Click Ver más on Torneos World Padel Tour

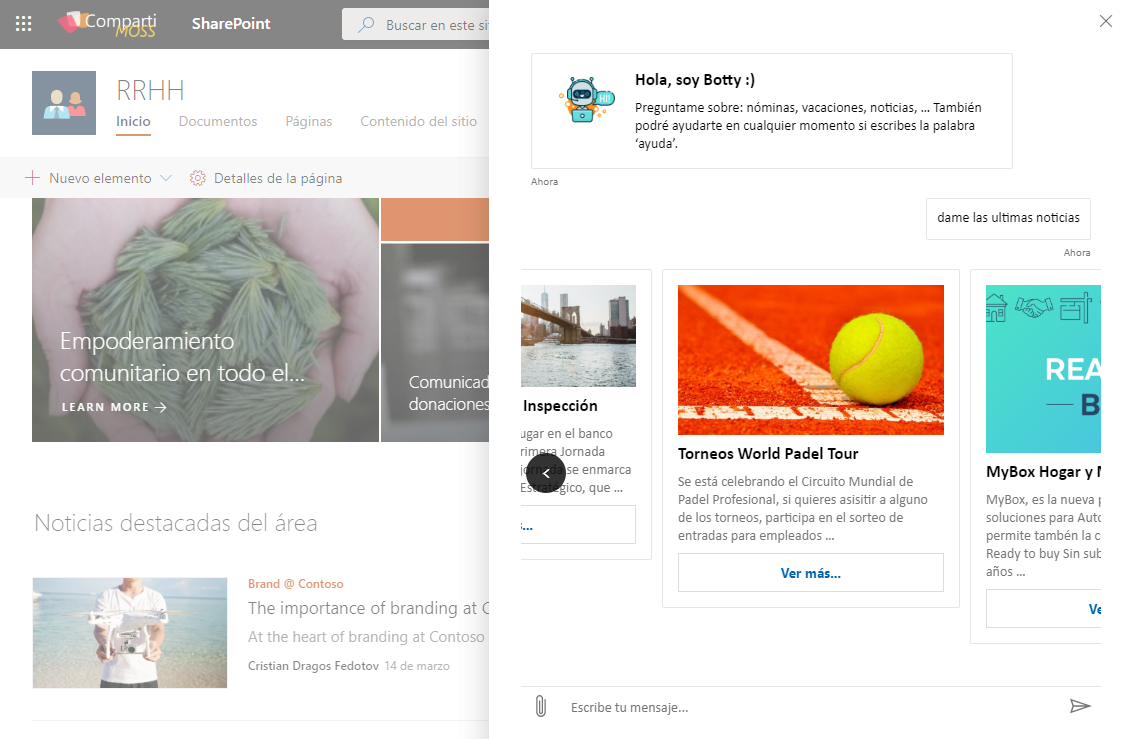810,573
